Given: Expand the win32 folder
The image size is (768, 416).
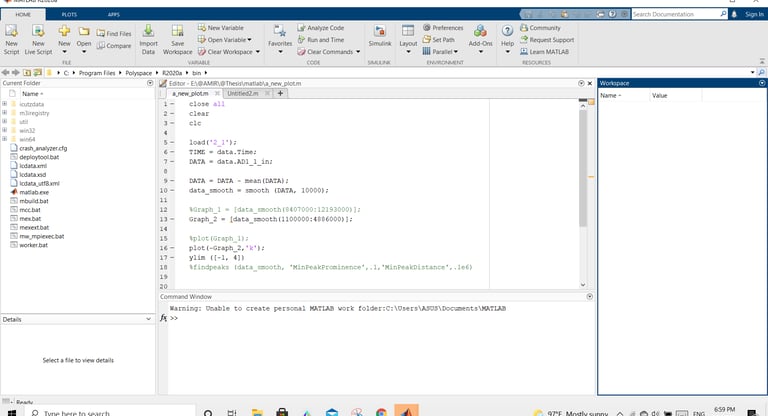Looking at the screenshot, I should pos(4,130).
